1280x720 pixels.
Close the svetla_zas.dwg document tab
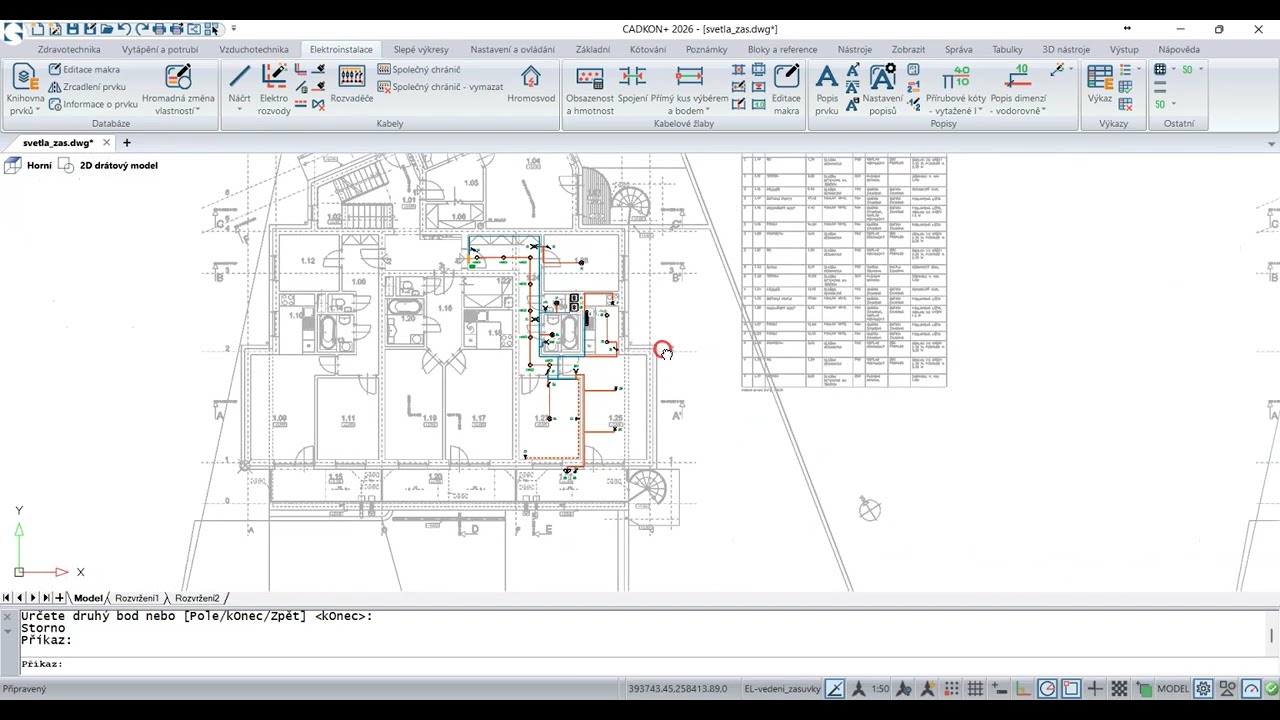106,143
